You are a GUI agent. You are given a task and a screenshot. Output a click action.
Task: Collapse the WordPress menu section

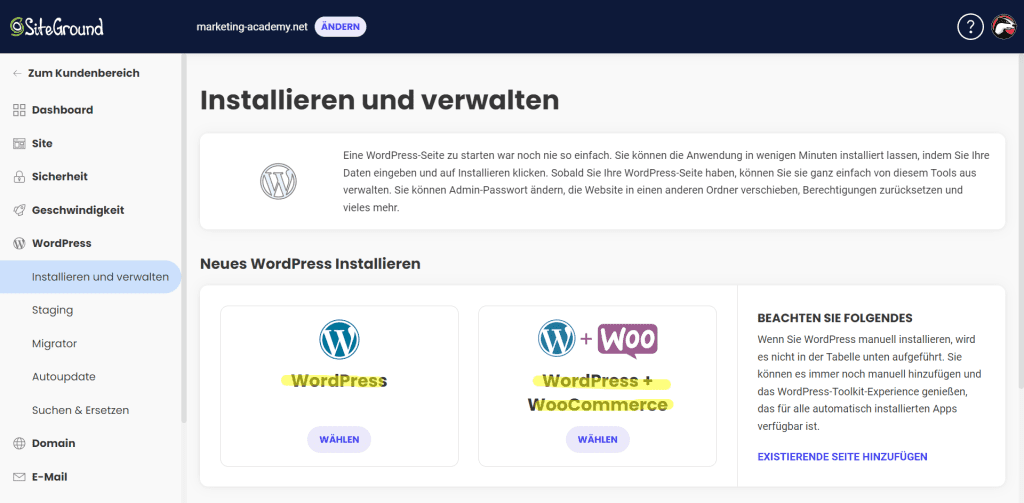(x=61, y=244)
